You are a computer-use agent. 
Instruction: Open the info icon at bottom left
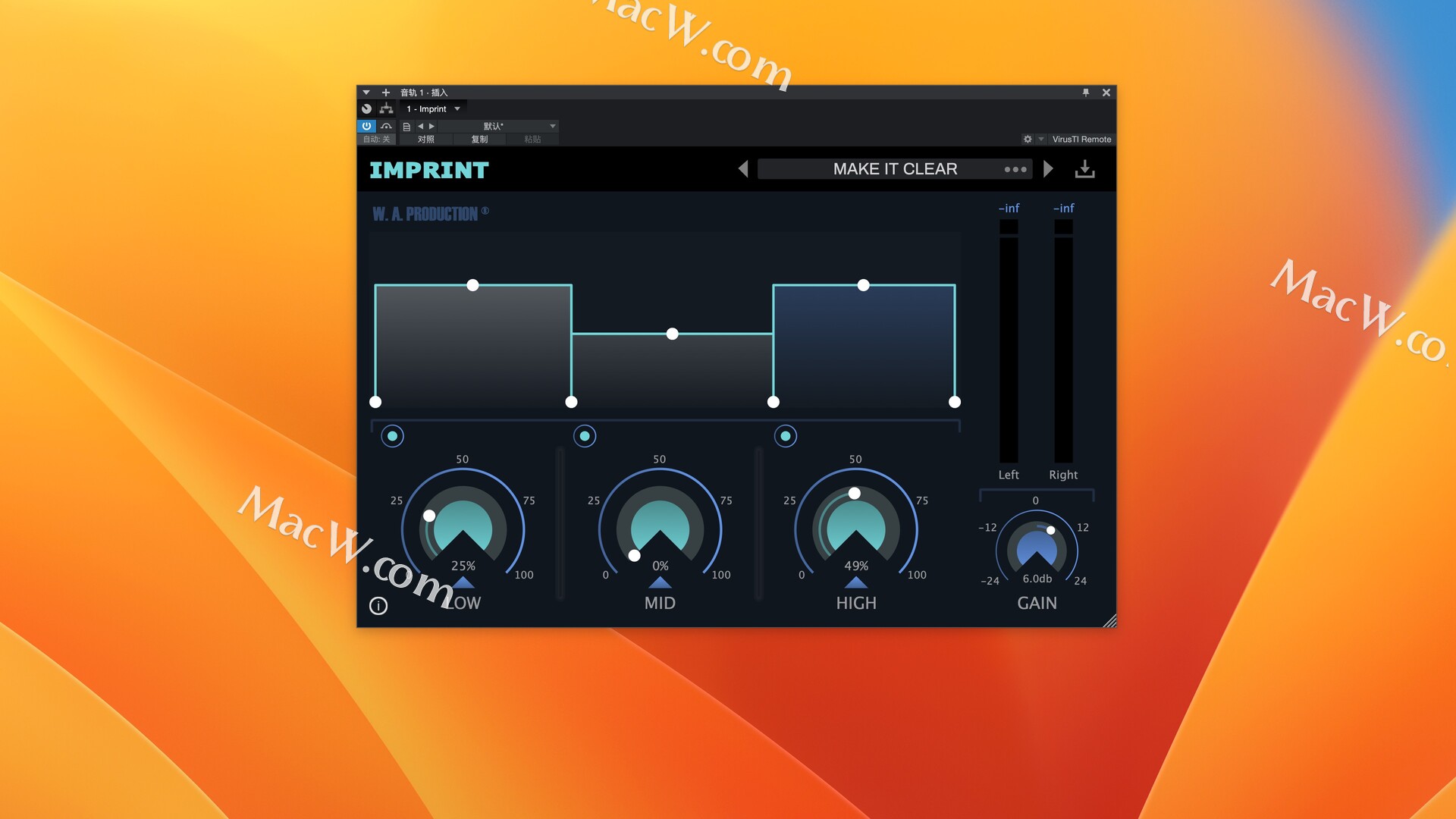pos(378,605)
